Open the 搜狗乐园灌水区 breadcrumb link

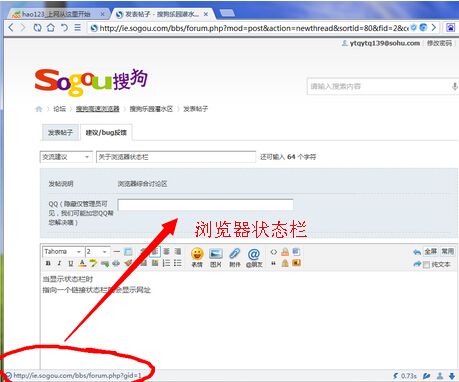click(x=151, y=109)
